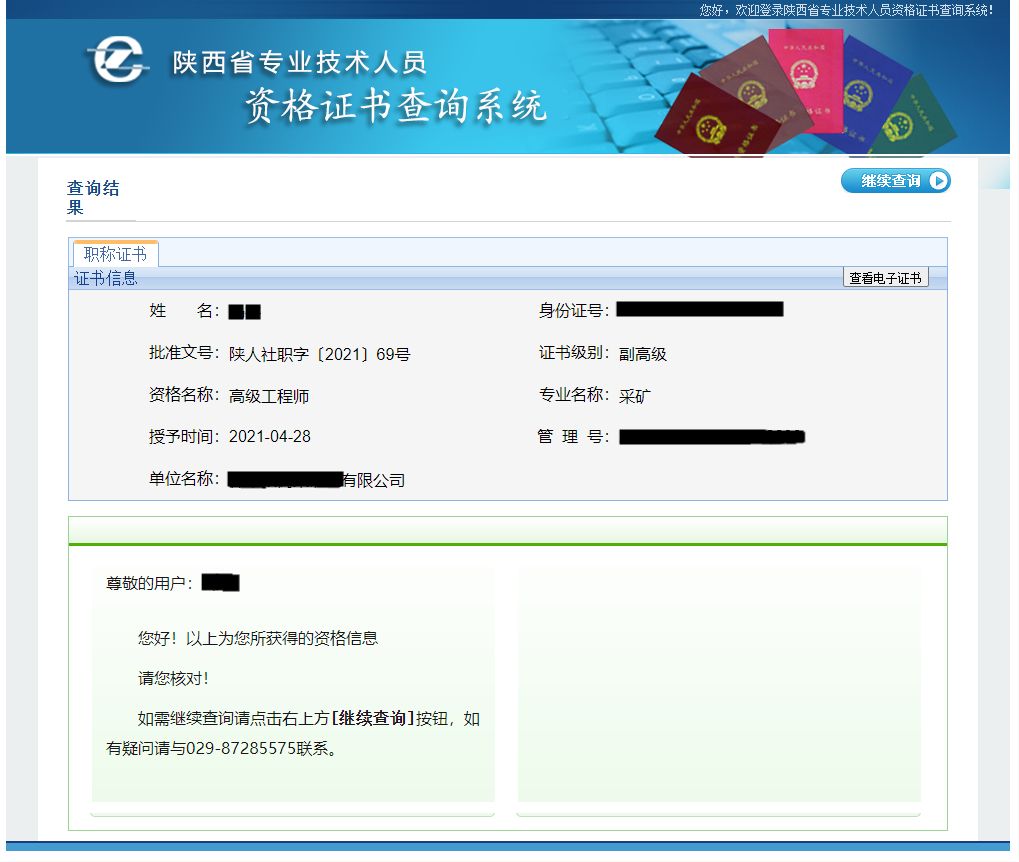Screen dimensions: 1019x862
Task: Click the system logo icon in header
Action: (118, 60)
